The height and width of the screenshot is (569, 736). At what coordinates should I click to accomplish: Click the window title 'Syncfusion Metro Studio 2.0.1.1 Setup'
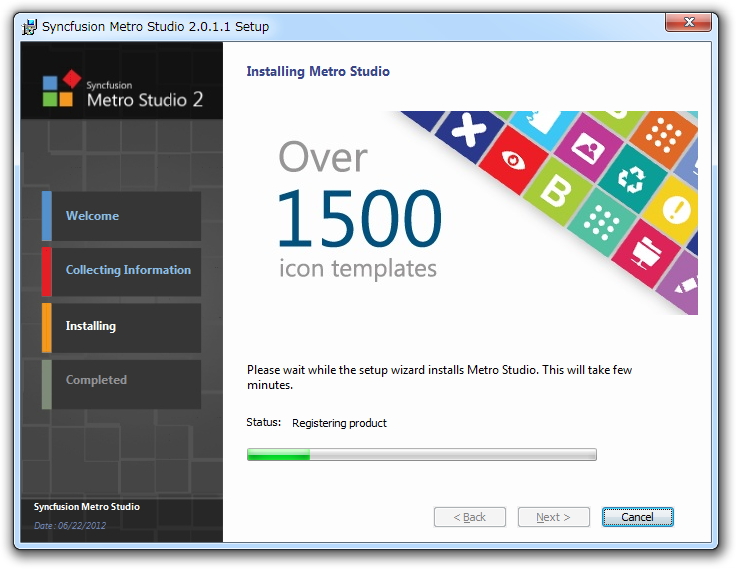pos(155,27)
